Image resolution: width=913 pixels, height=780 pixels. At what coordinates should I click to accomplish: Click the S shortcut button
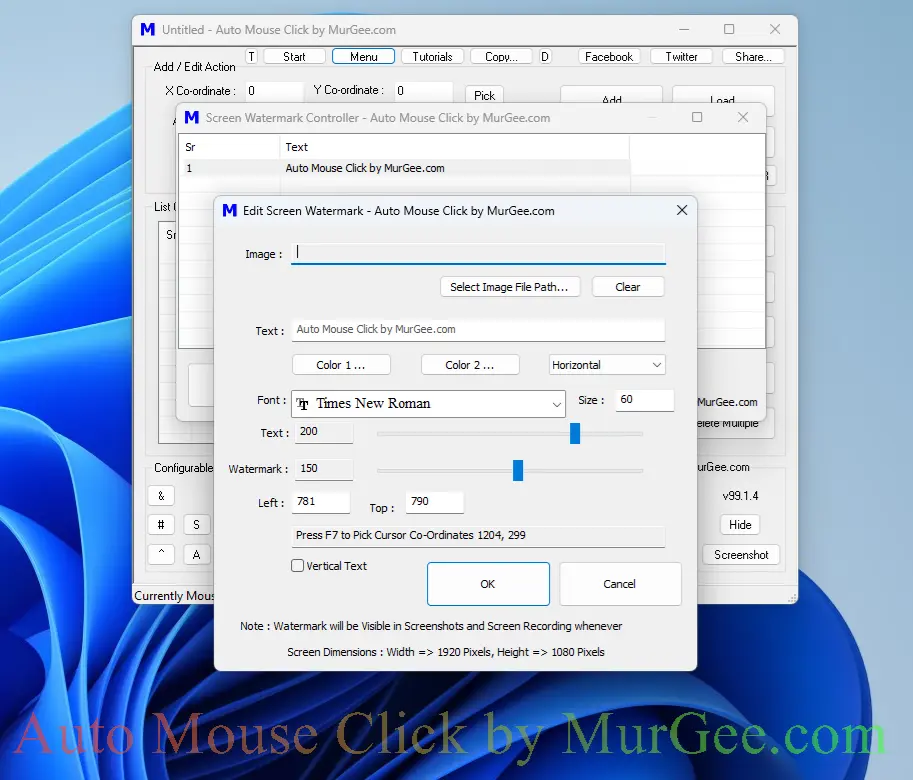click(x=197, y=524)
